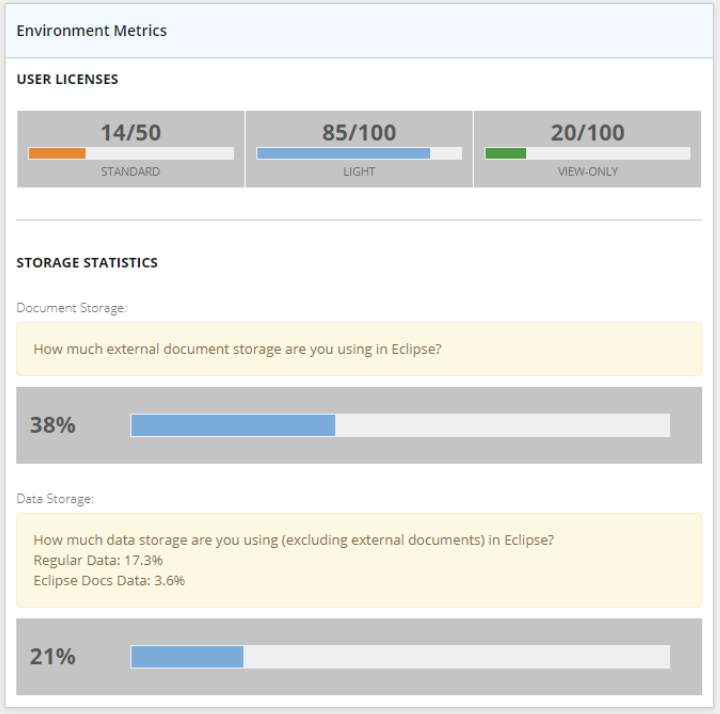
Task: Click the 85/100 Light license count
Action: [x=359, y=132]
